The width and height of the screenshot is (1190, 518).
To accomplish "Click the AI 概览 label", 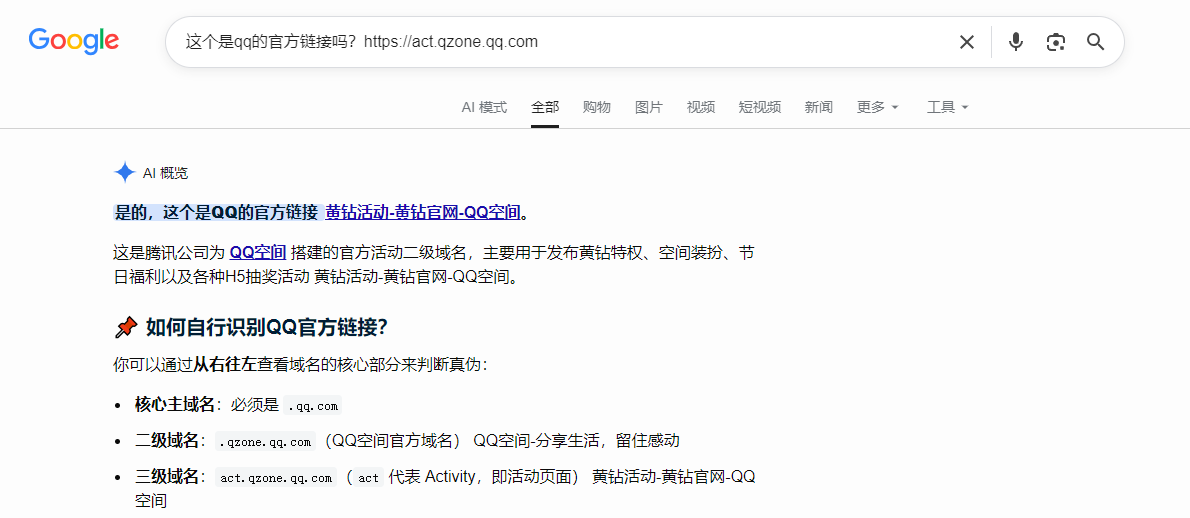I will point(165,173).
